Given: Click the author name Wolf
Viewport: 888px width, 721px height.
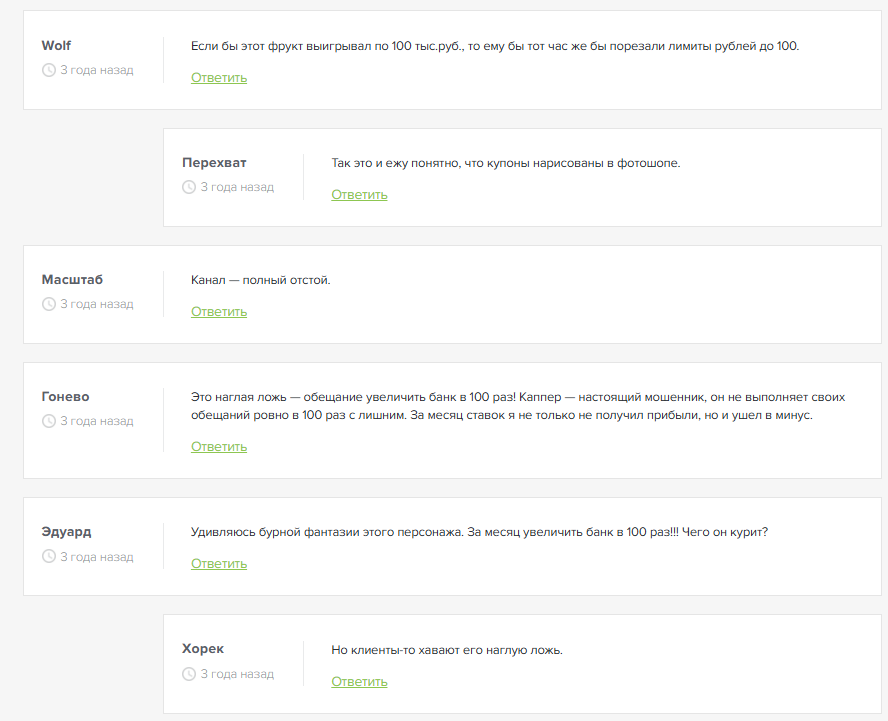Looking at the screenshot, I should (x=56, y=46).
